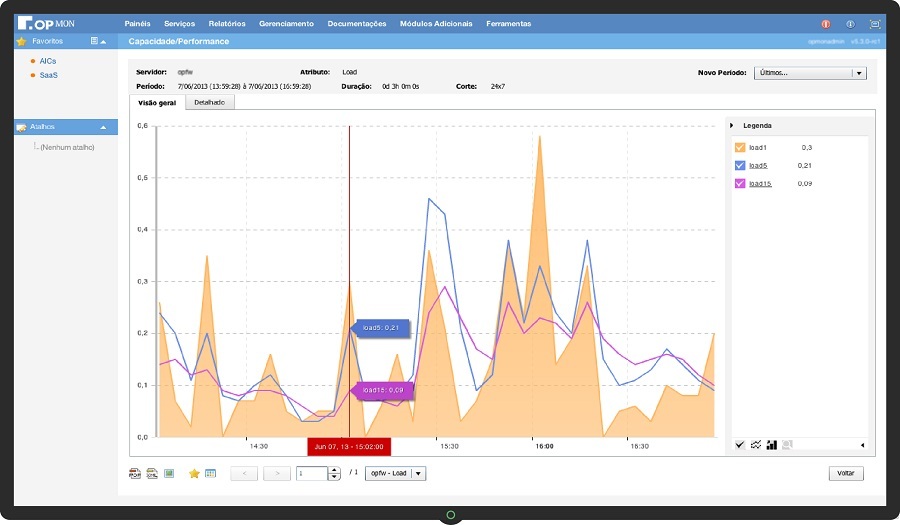Open the Novo Período dropdown

[x=810, y=73]
